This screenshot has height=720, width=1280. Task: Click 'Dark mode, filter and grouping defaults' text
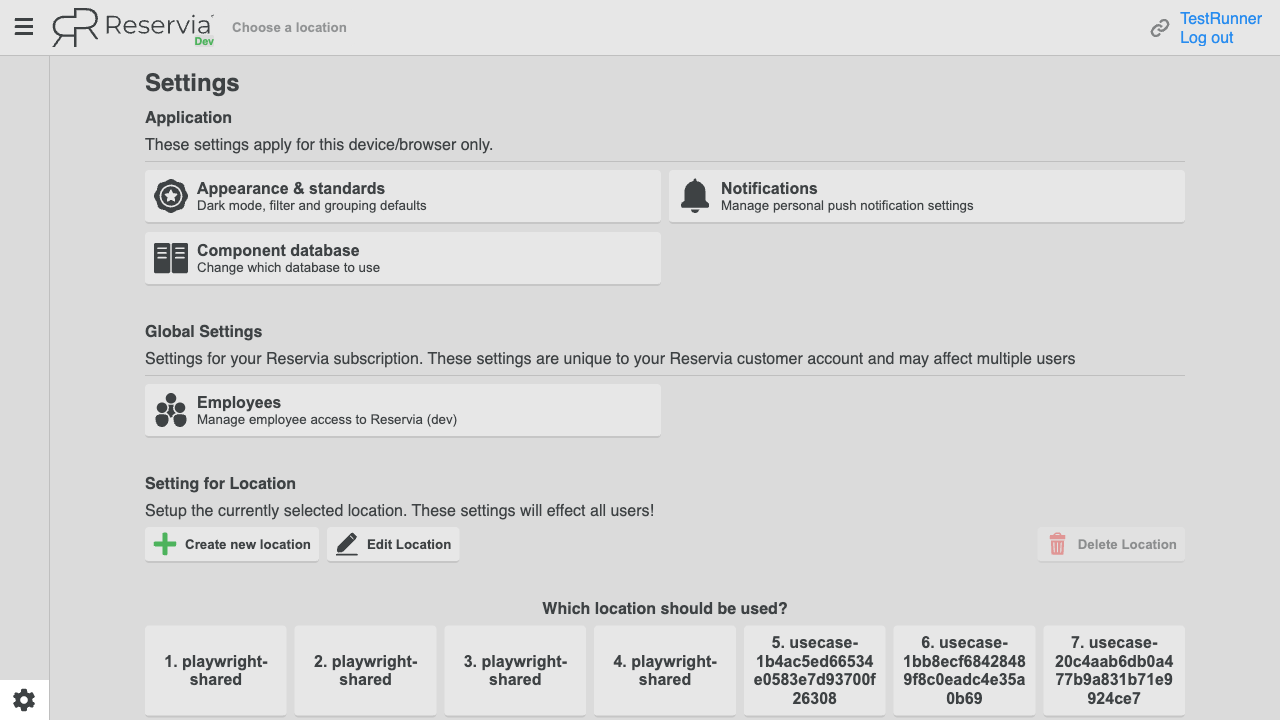pyautogui.click(x=312, y=206)
